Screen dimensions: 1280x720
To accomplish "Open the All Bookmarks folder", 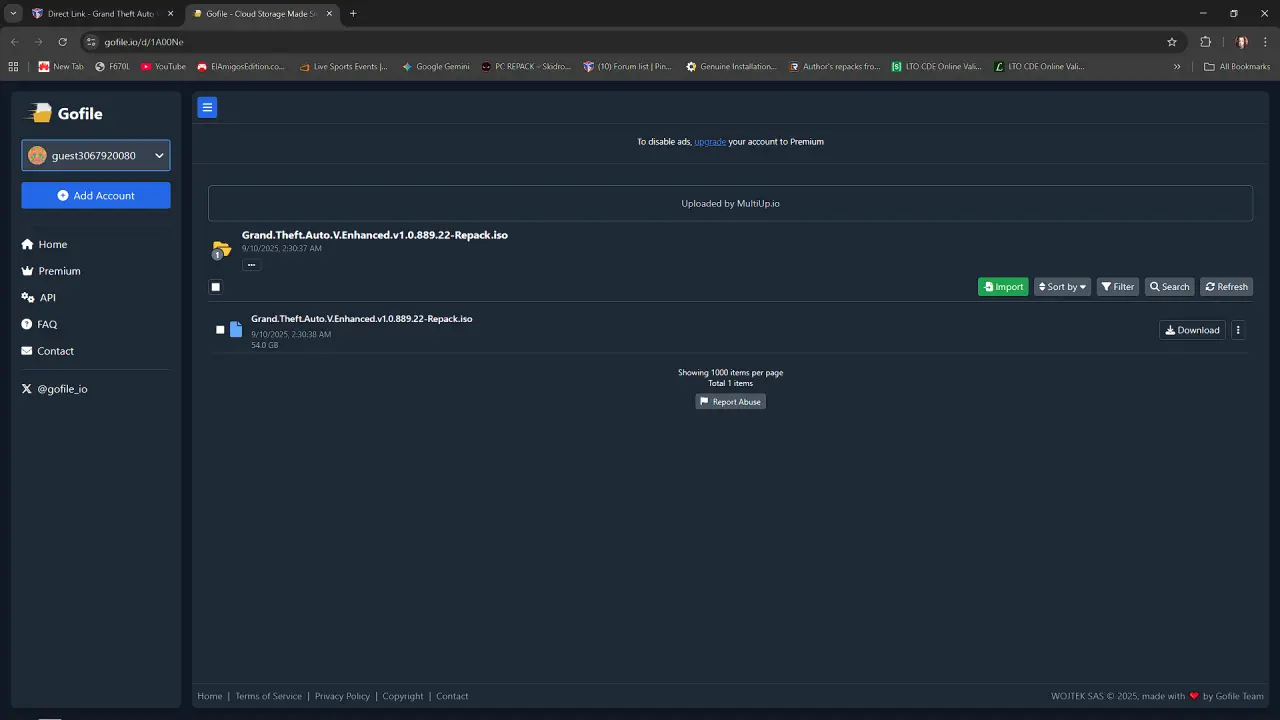I will (1237, 67).
